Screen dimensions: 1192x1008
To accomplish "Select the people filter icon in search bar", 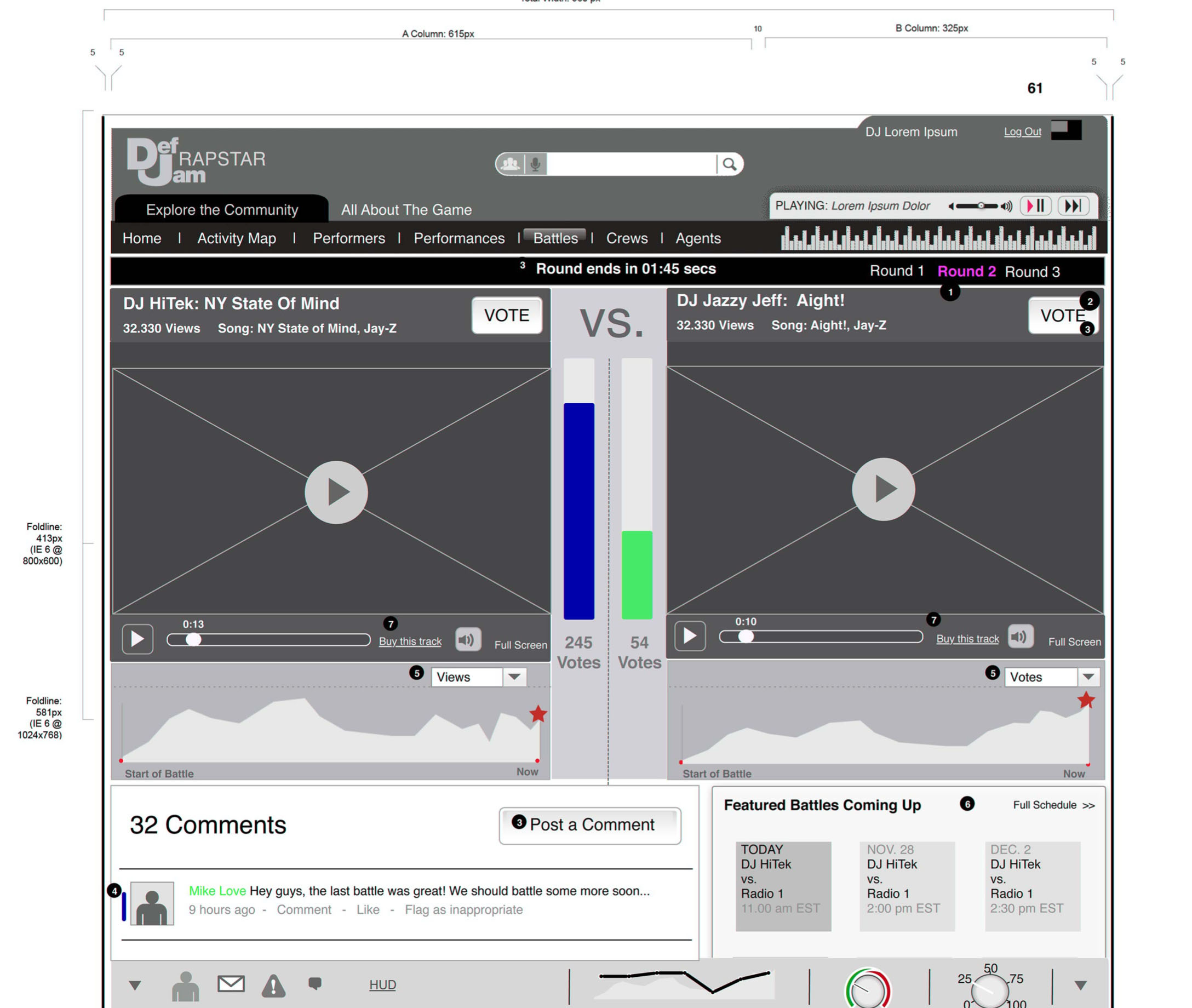I will (509, 164).
